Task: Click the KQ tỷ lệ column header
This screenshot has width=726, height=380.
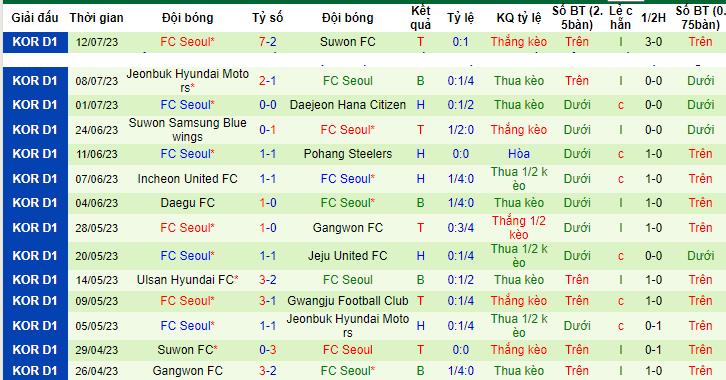Action: (519, 18)
